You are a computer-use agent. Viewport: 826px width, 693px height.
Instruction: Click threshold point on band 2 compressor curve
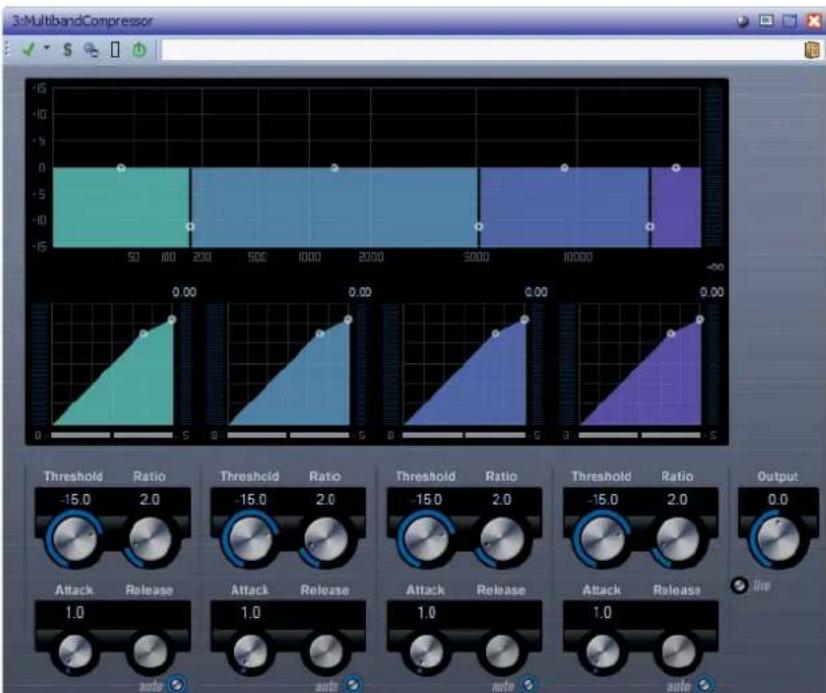pos(320,334)
